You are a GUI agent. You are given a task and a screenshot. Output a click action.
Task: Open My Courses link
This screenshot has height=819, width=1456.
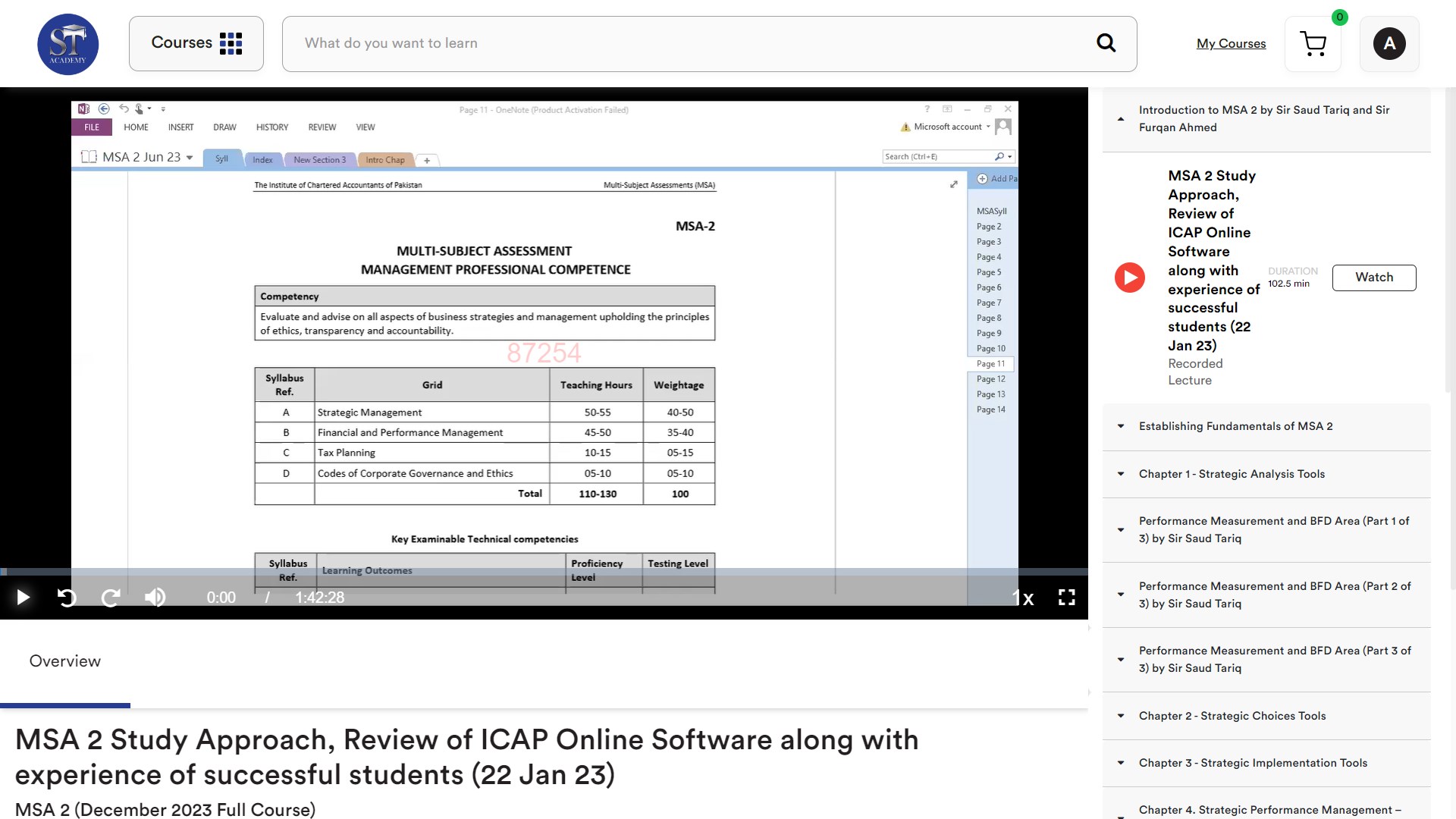tap(1231, 44)
